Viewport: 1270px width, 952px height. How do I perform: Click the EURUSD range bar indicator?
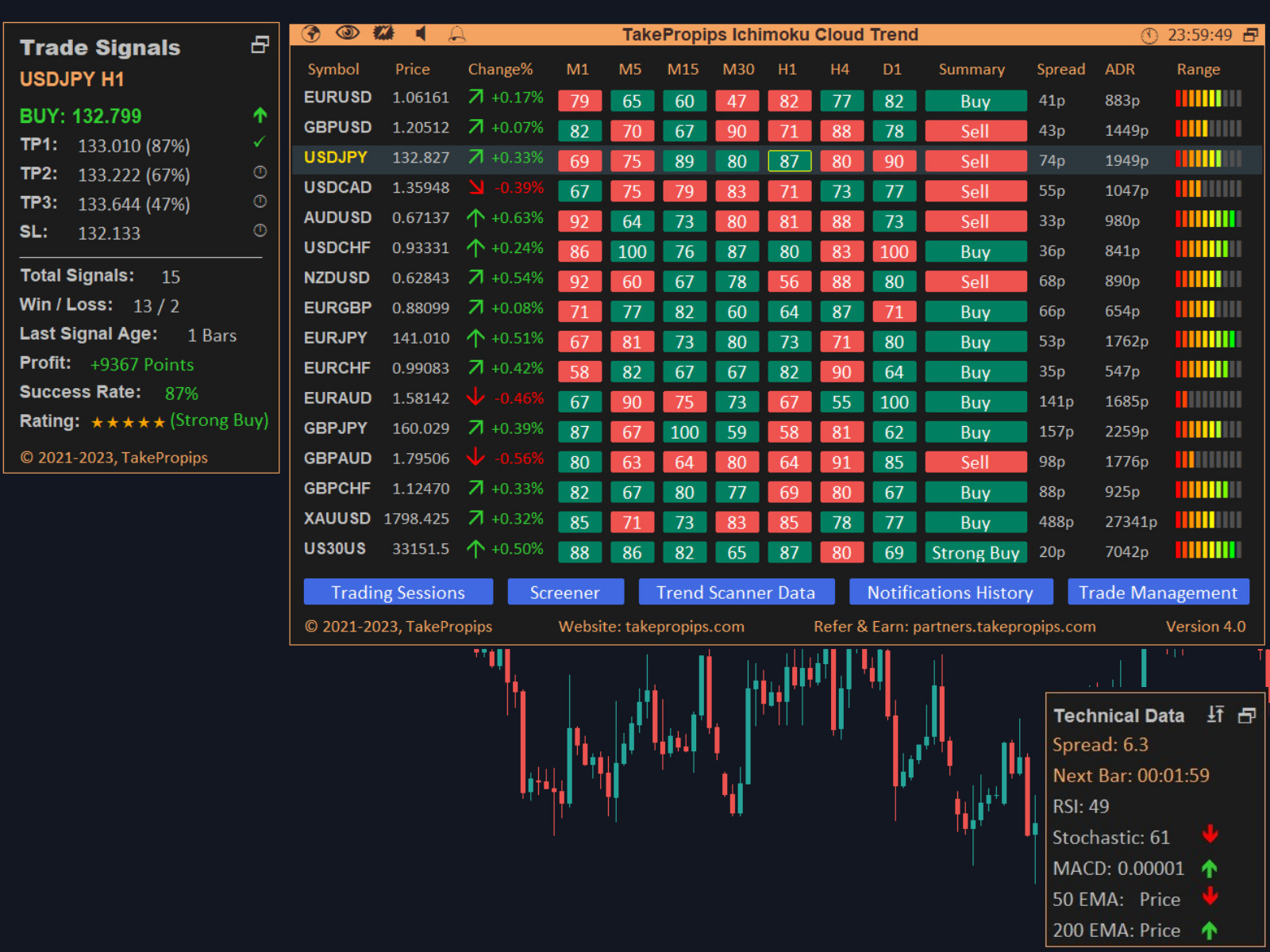tap(1208, 98)
